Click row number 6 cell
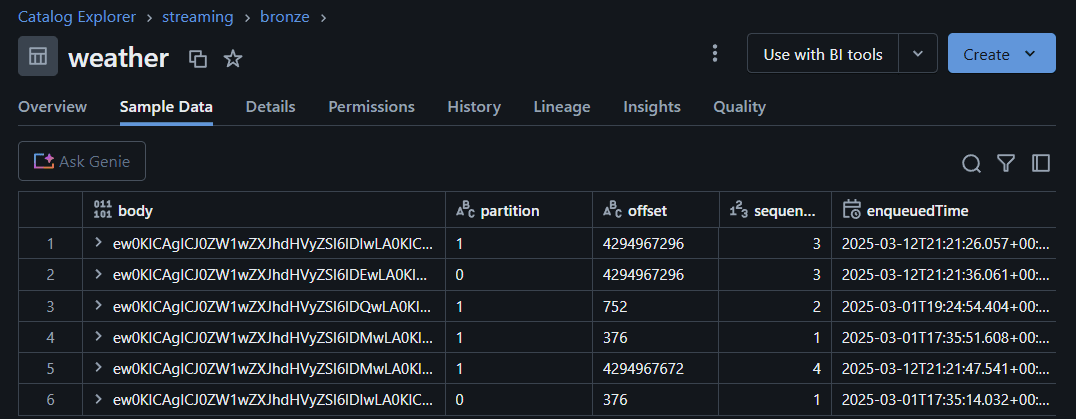Image resolution: width=1076 pixels, height=419 pixels. tap(50, 399)
